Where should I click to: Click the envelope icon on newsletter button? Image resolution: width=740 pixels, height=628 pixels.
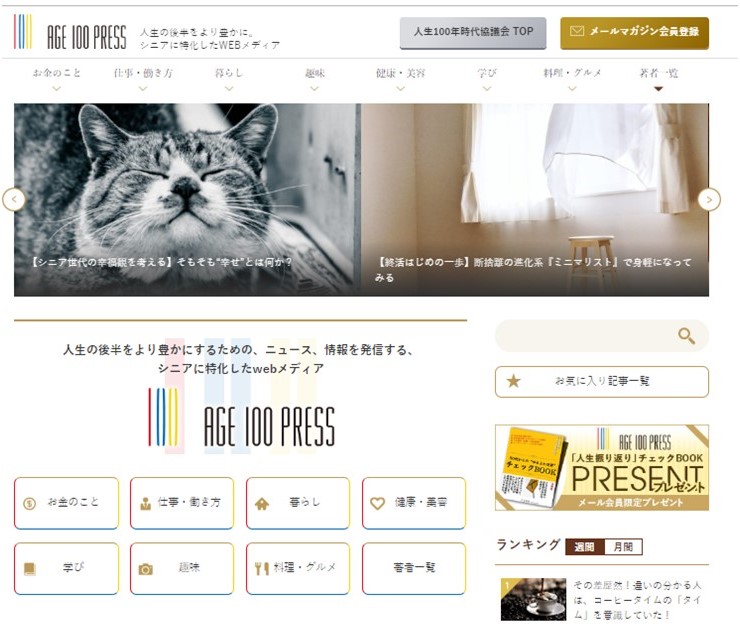pyautogui.click(x=577, y=31)
